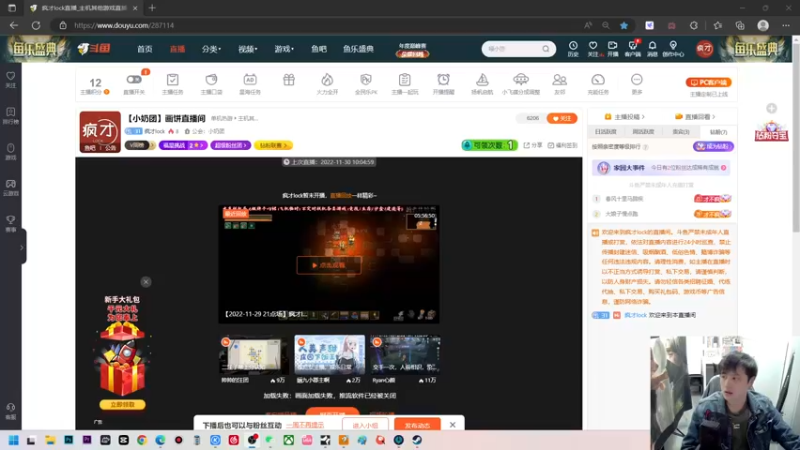The height and width of the screenshot is (450, 800).
Task: Click the orange 关注 follow button
Action: click(x=562, y=118)
